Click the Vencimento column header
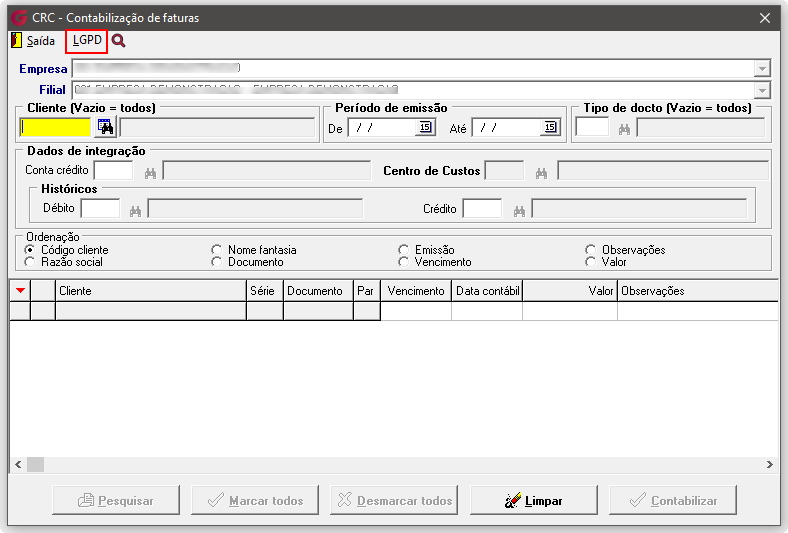The image size is (788, 533). coord(416,291)
